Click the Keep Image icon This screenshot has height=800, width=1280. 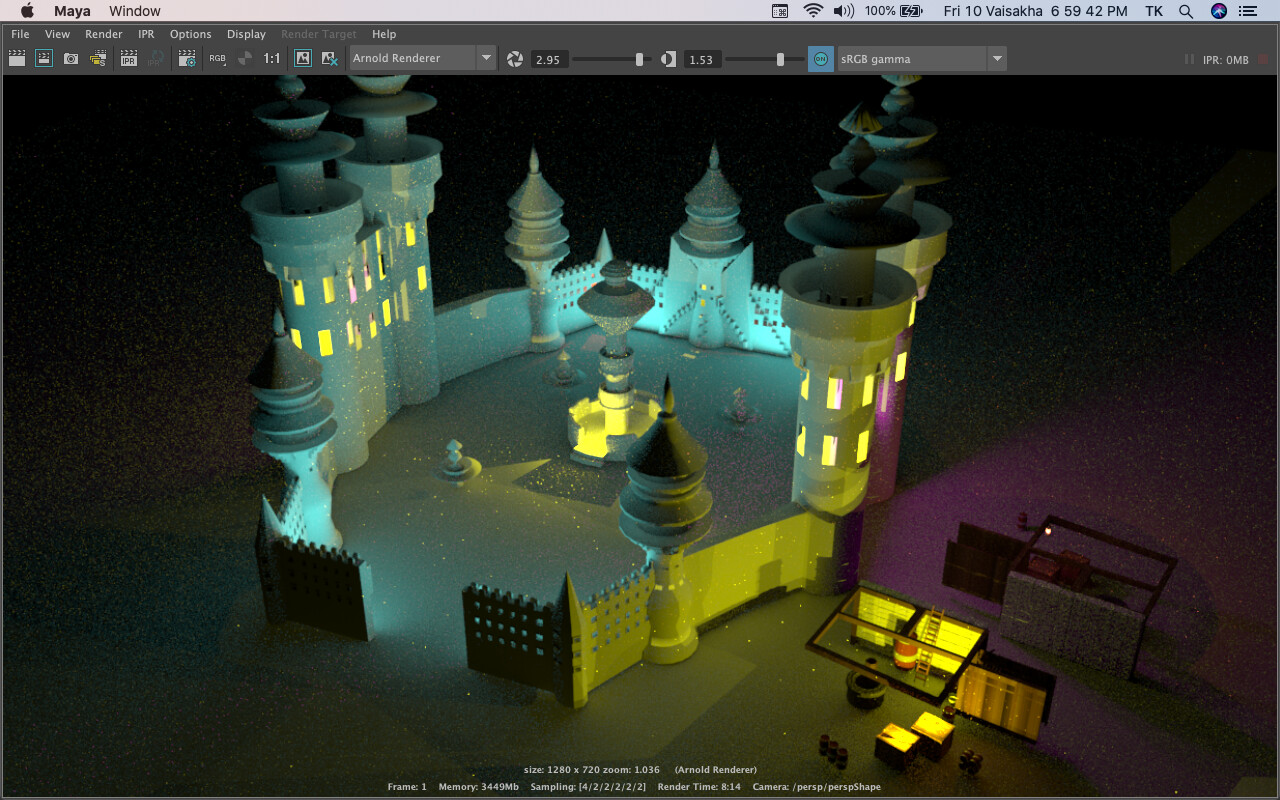point(302,59)
